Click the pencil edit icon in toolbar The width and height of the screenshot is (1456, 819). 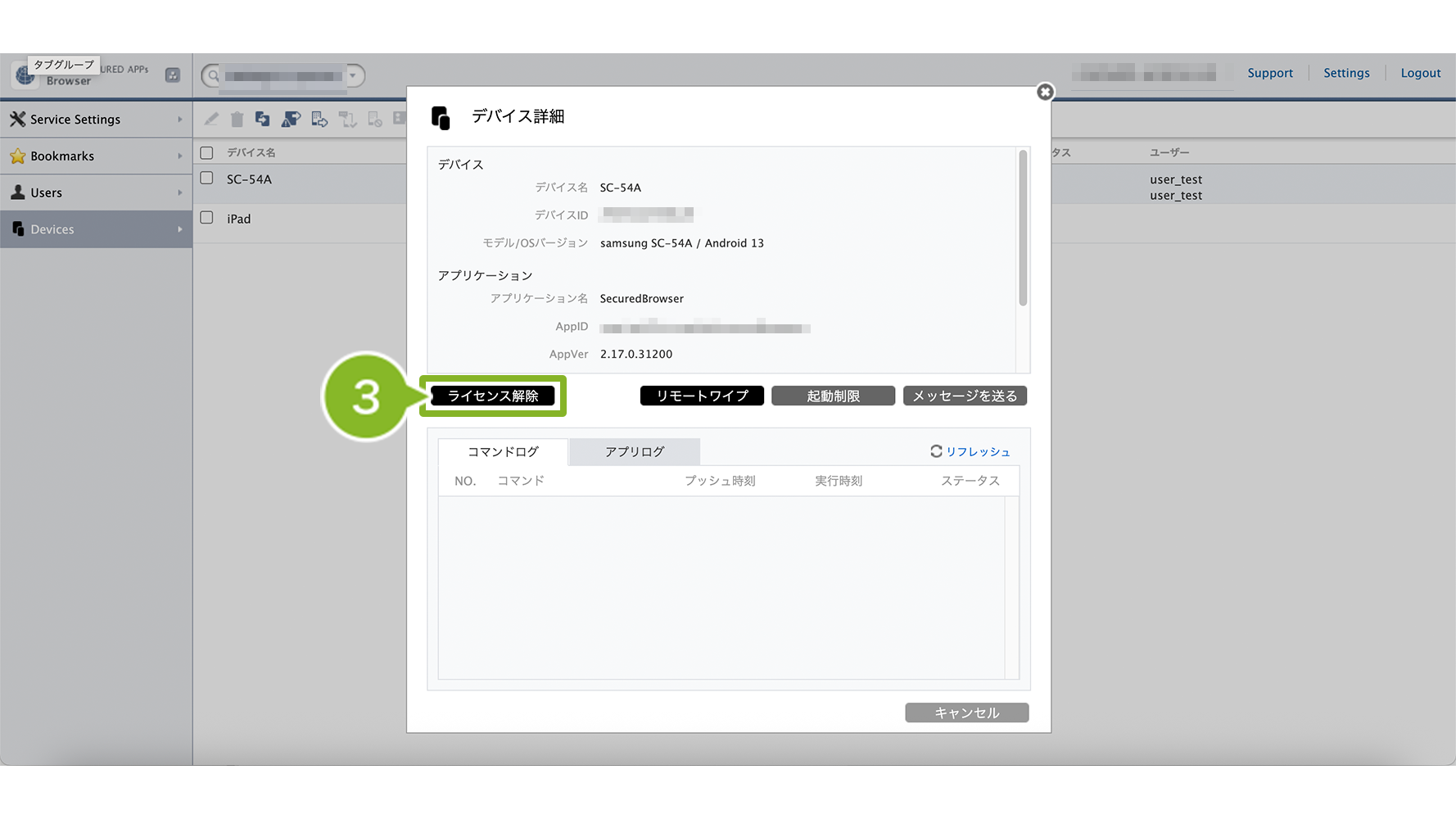point(211,120)
